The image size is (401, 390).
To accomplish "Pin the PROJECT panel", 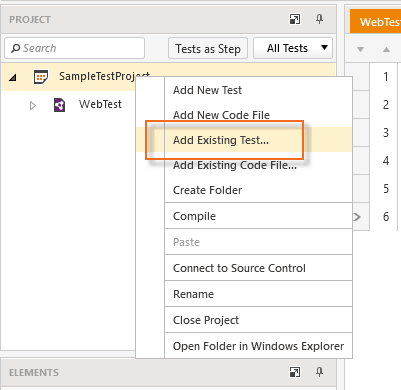I will pyautogui.click(x=319, y=19).
